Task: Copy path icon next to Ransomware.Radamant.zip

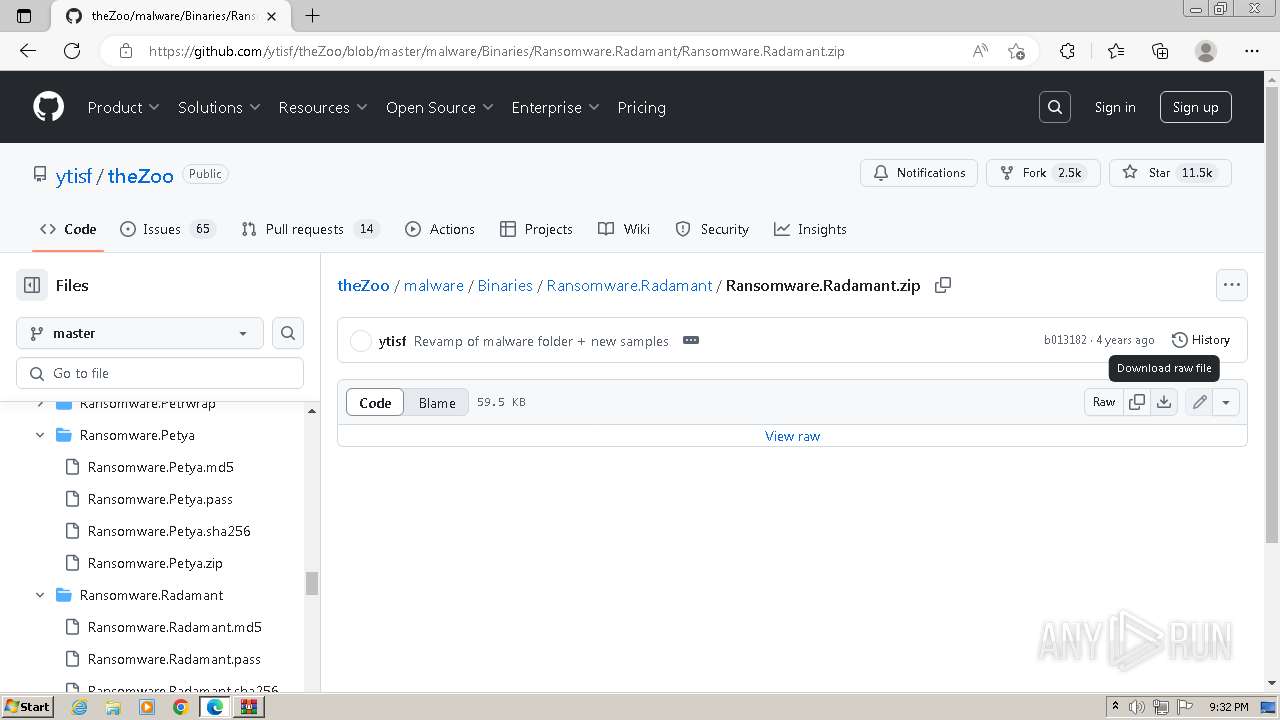Action: [x=942, y=285]
